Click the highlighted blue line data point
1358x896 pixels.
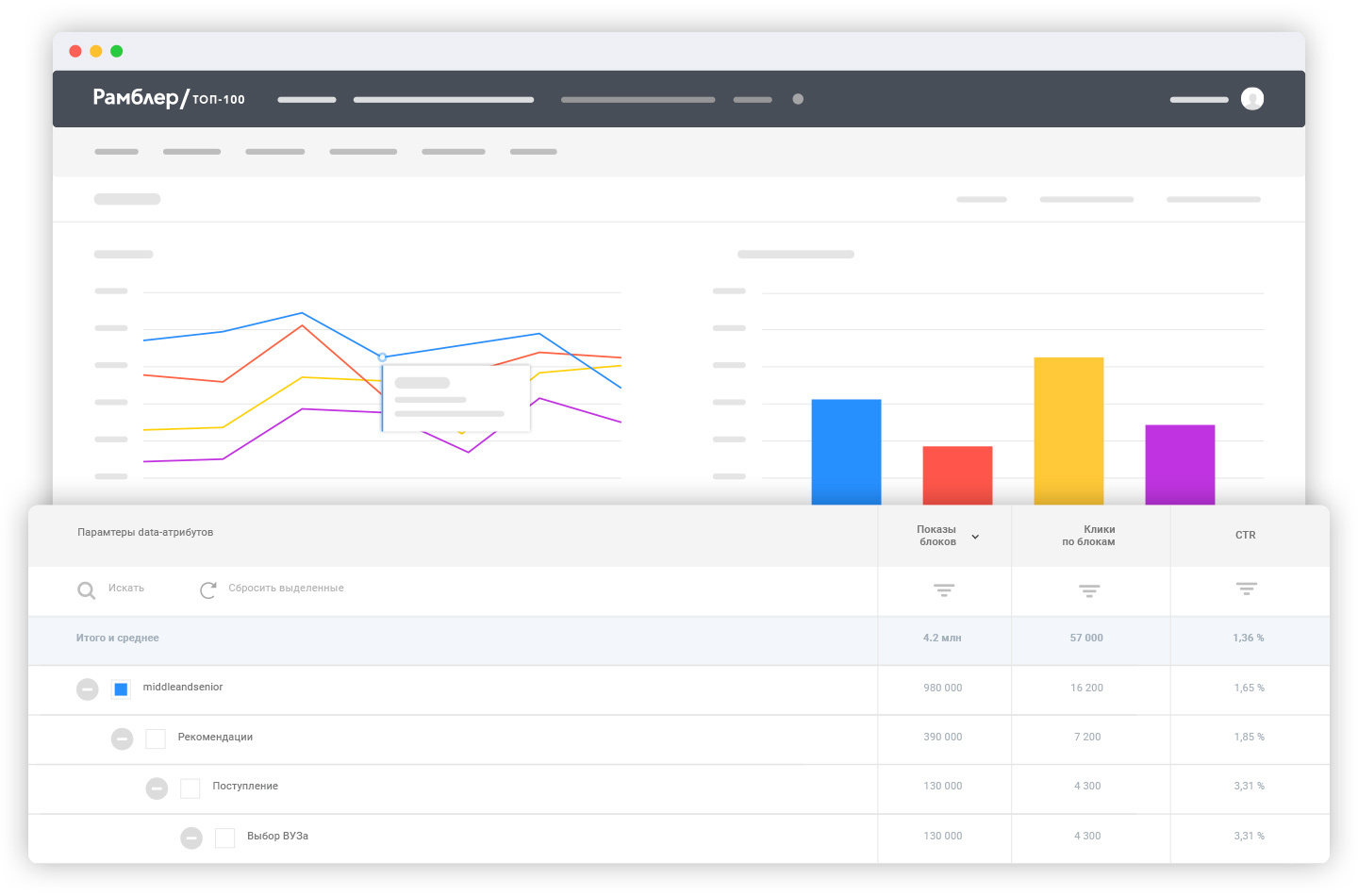(382, 357)
